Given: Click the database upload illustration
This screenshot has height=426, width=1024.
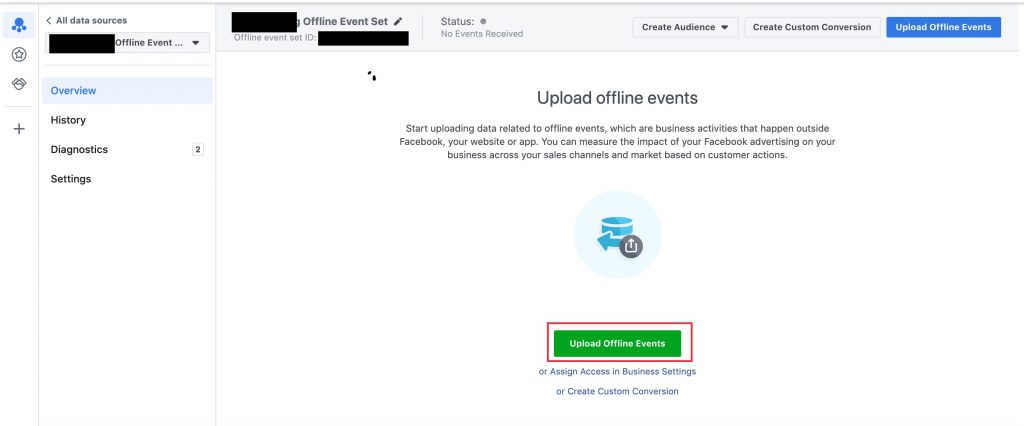Looking at the screenshot, I should [x=617, y=235].
